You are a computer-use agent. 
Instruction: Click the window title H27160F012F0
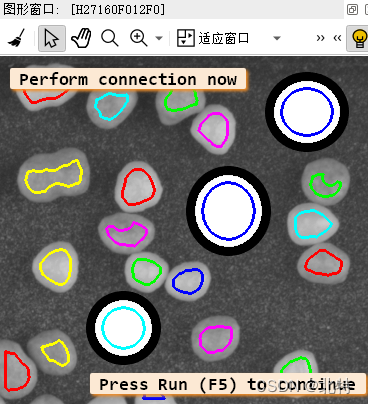click(118, 9)
